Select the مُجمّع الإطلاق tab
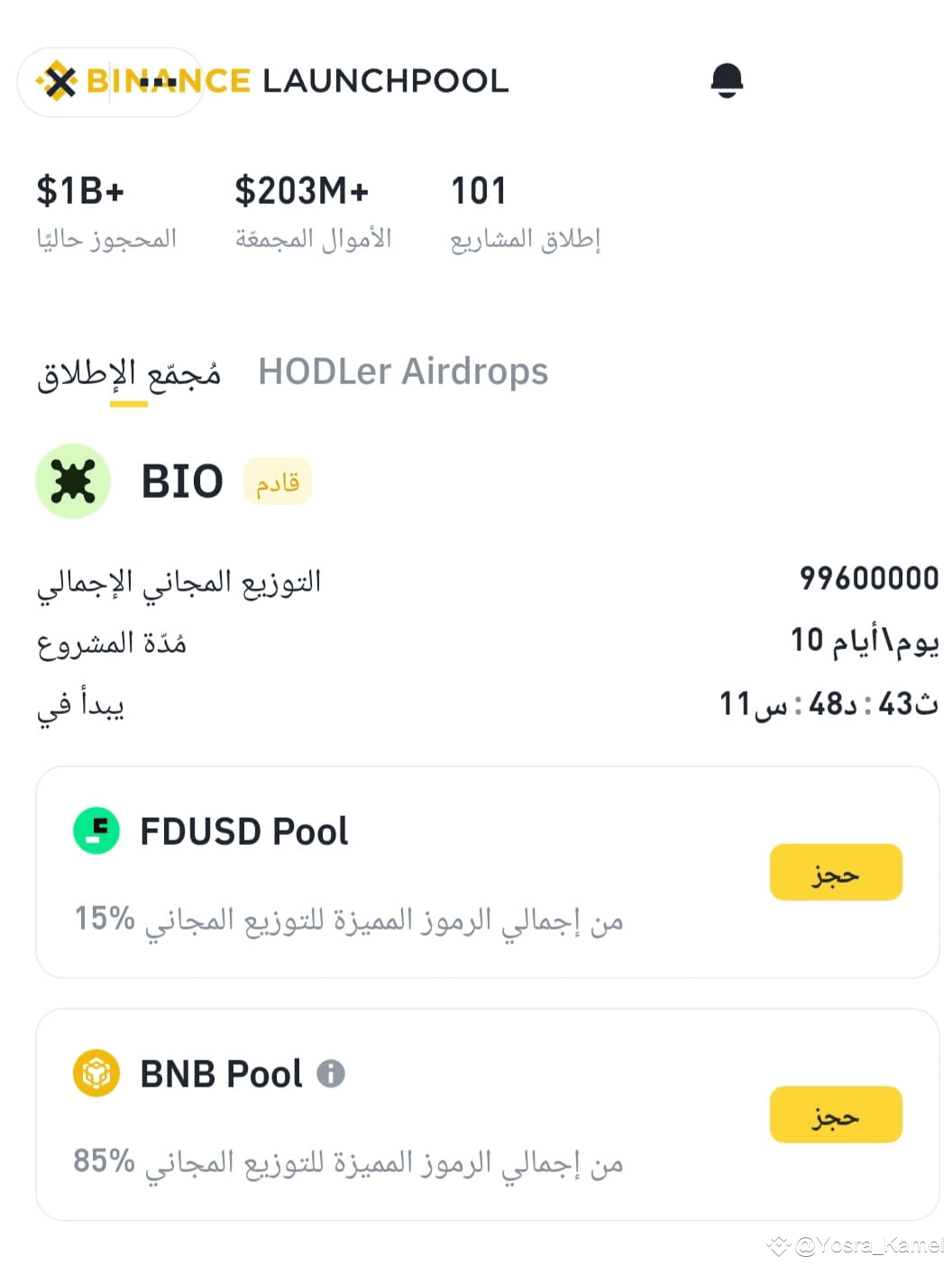The width and height of the screenshot is (952, 1265). pyautogui.click(x=129, y=374)
